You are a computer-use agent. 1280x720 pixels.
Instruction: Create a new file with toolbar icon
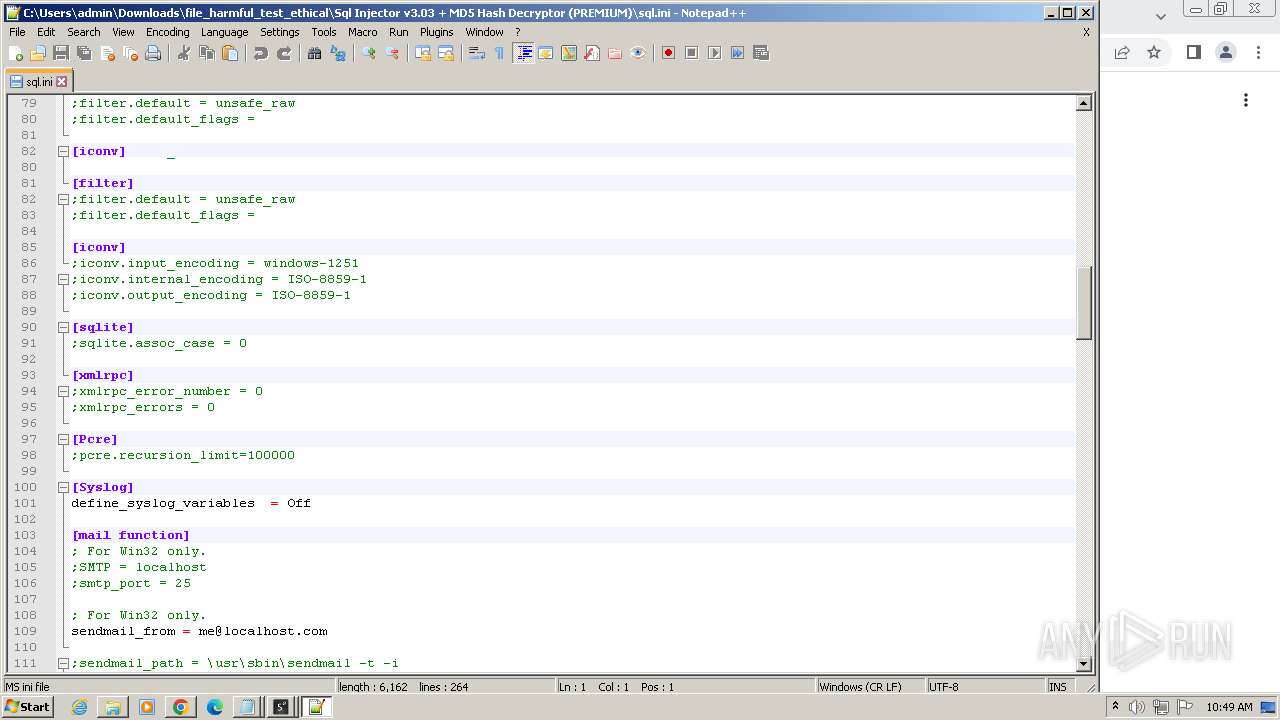[16, 53]
